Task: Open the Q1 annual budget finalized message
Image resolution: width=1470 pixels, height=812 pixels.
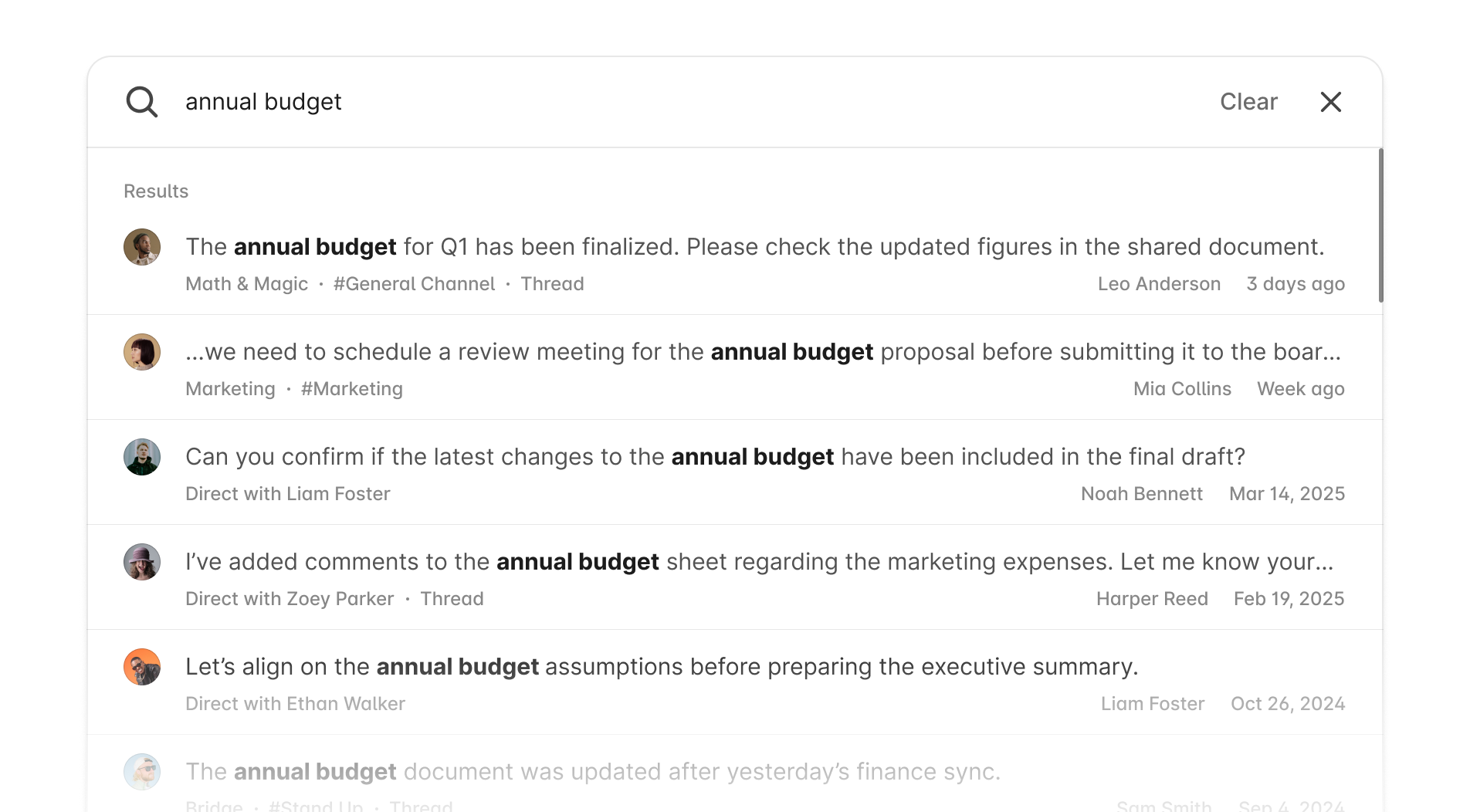Action: (754, 247)
